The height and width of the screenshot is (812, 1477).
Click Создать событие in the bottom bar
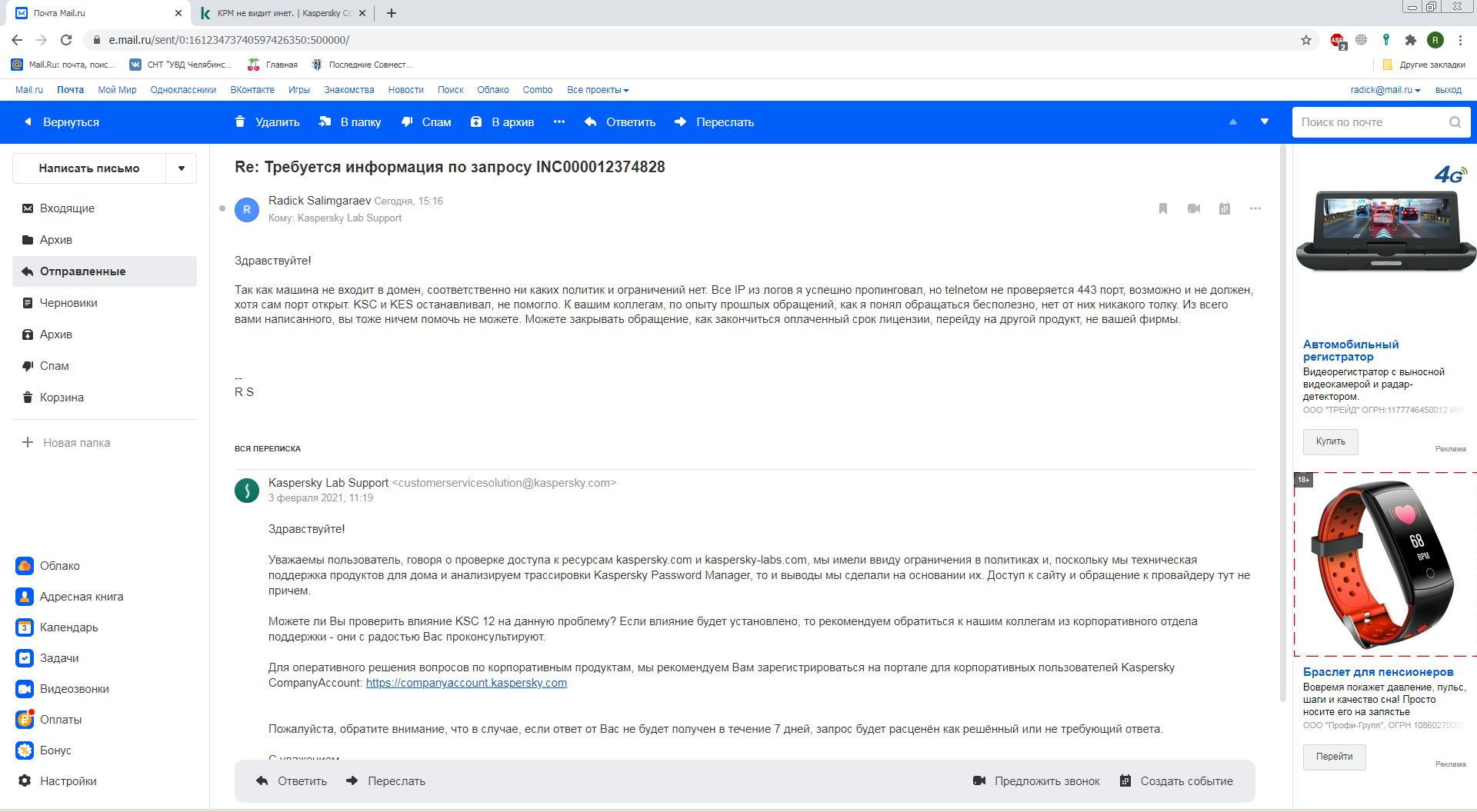point(1176,780)
